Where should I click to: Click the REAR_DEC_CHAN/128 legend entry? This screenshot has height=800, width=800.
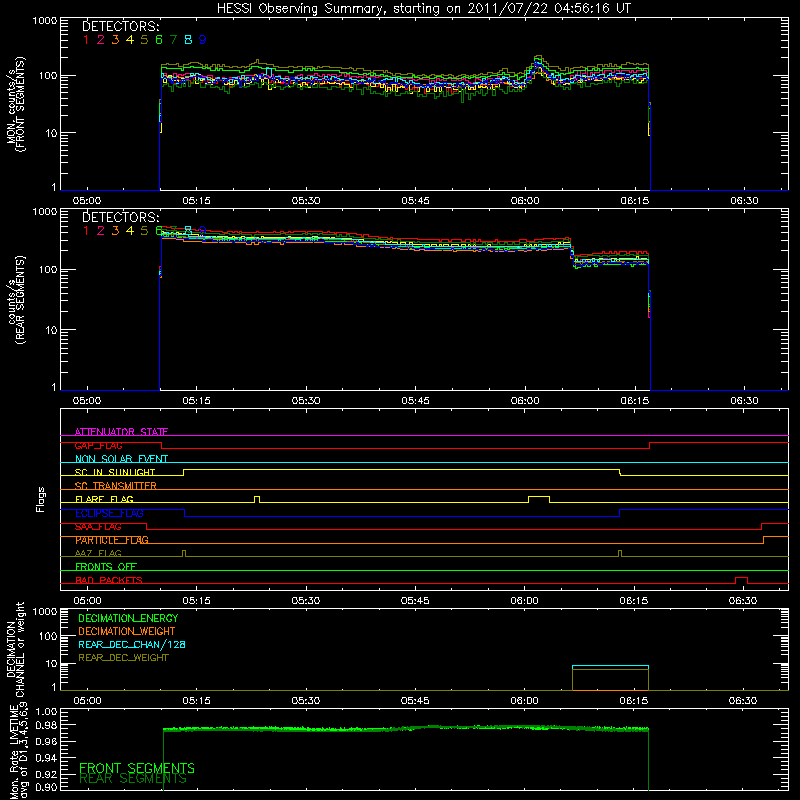coord(132,644)
